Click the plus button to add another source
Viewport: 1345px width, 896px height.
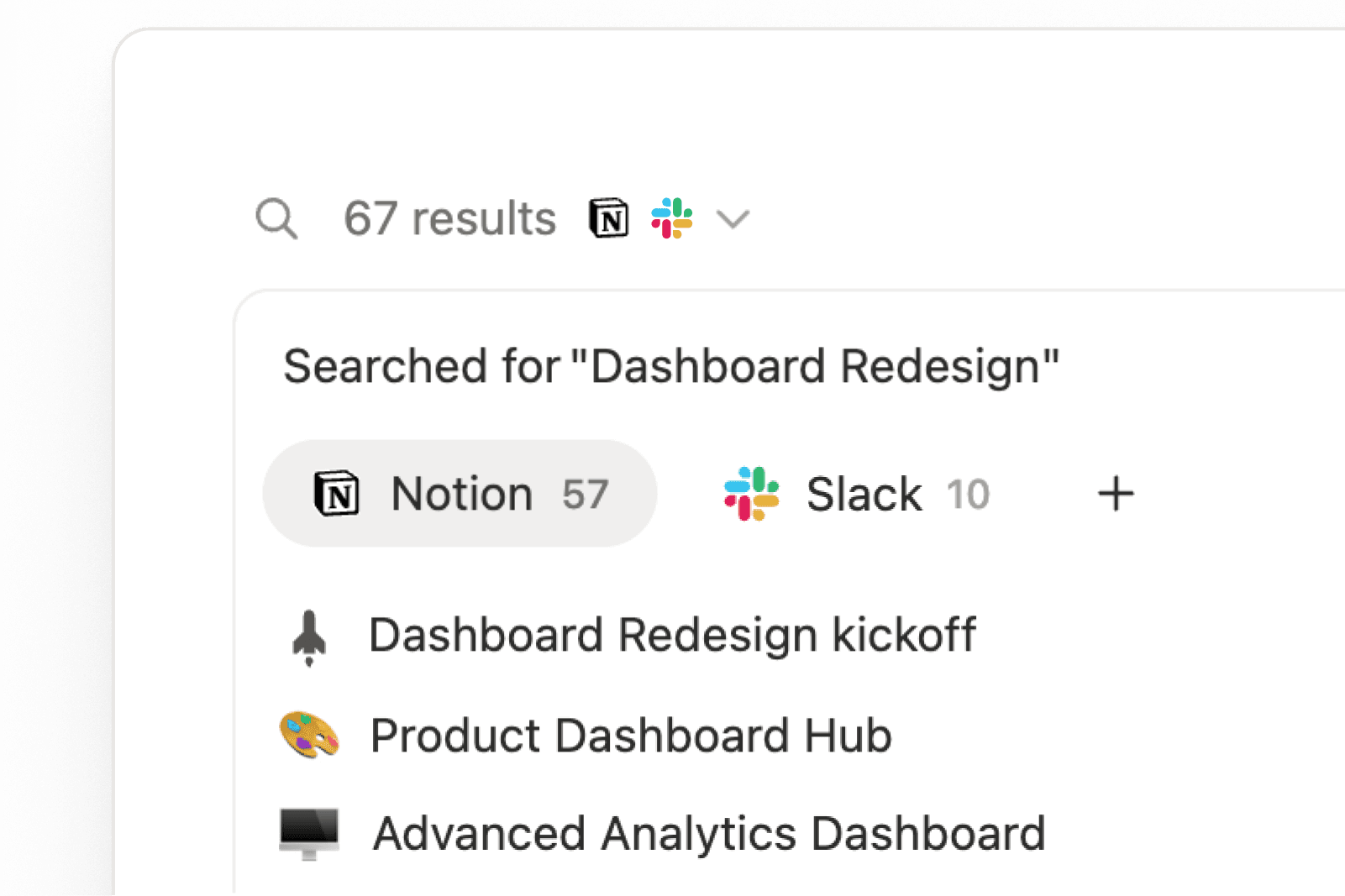click(x=1116, y=494)
